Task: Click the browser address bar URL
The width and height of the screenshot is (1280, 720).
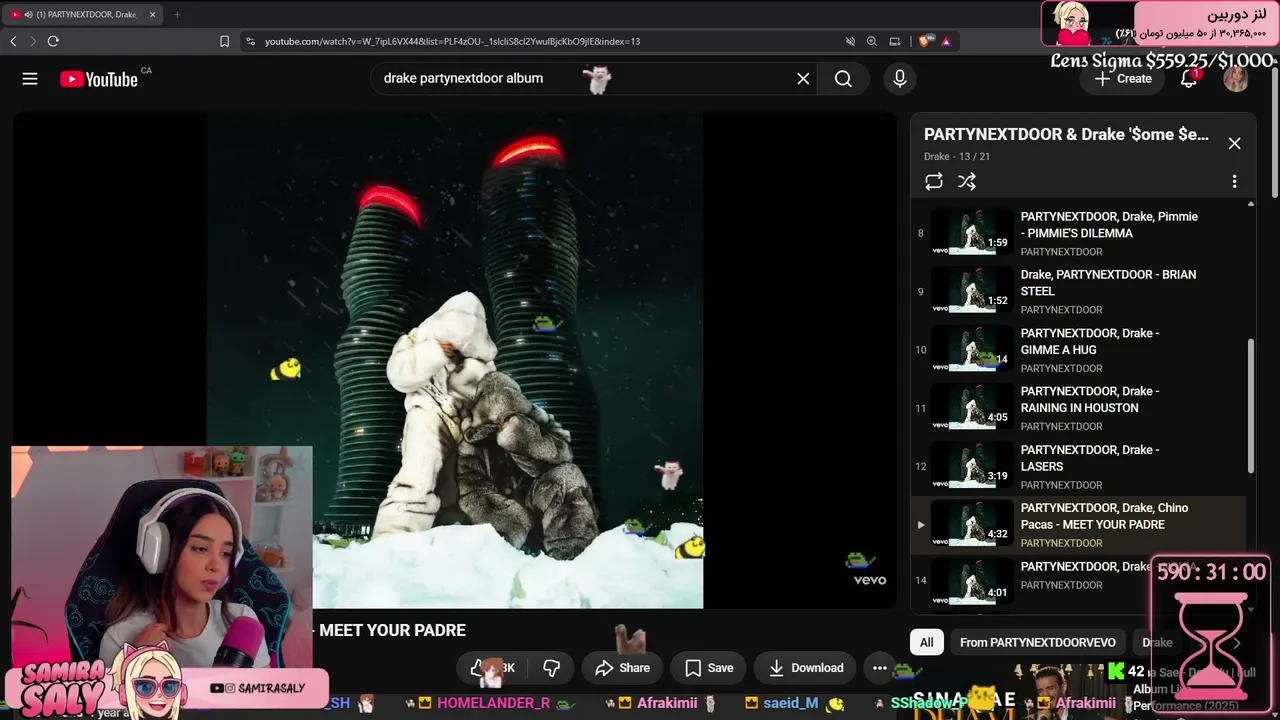Action: (x=452, y=41)
